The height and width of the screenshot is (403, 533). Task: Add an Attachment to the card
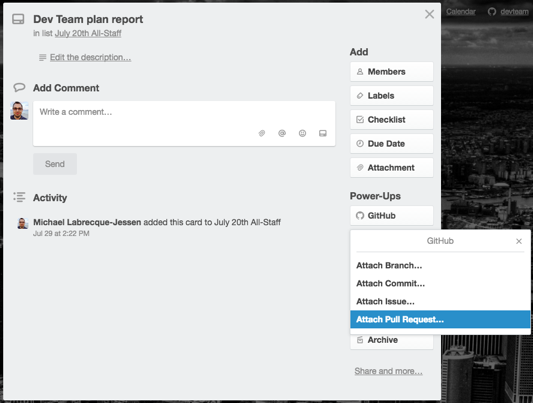click(392, 168)
